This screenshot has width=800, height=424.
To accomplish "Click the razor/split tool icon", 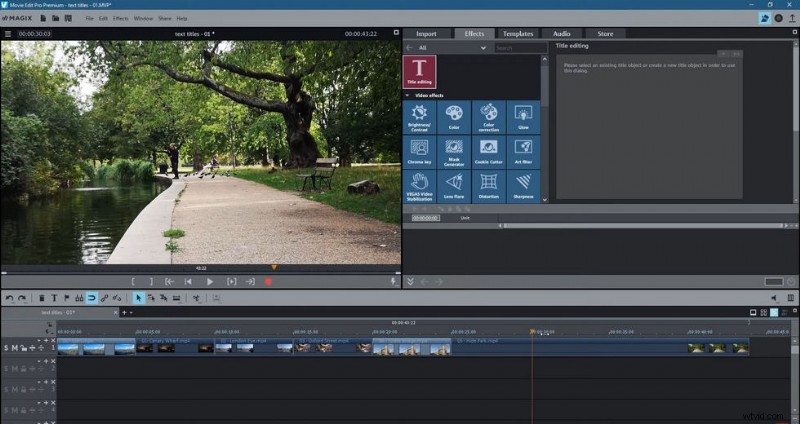I will pyautogui.click(x=196, y=298).
